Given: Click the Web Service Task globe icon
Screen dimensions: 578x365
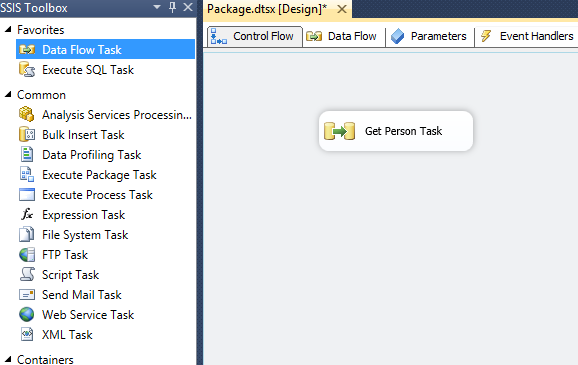Looking at the screenshot, I should [x=27, y=314].
